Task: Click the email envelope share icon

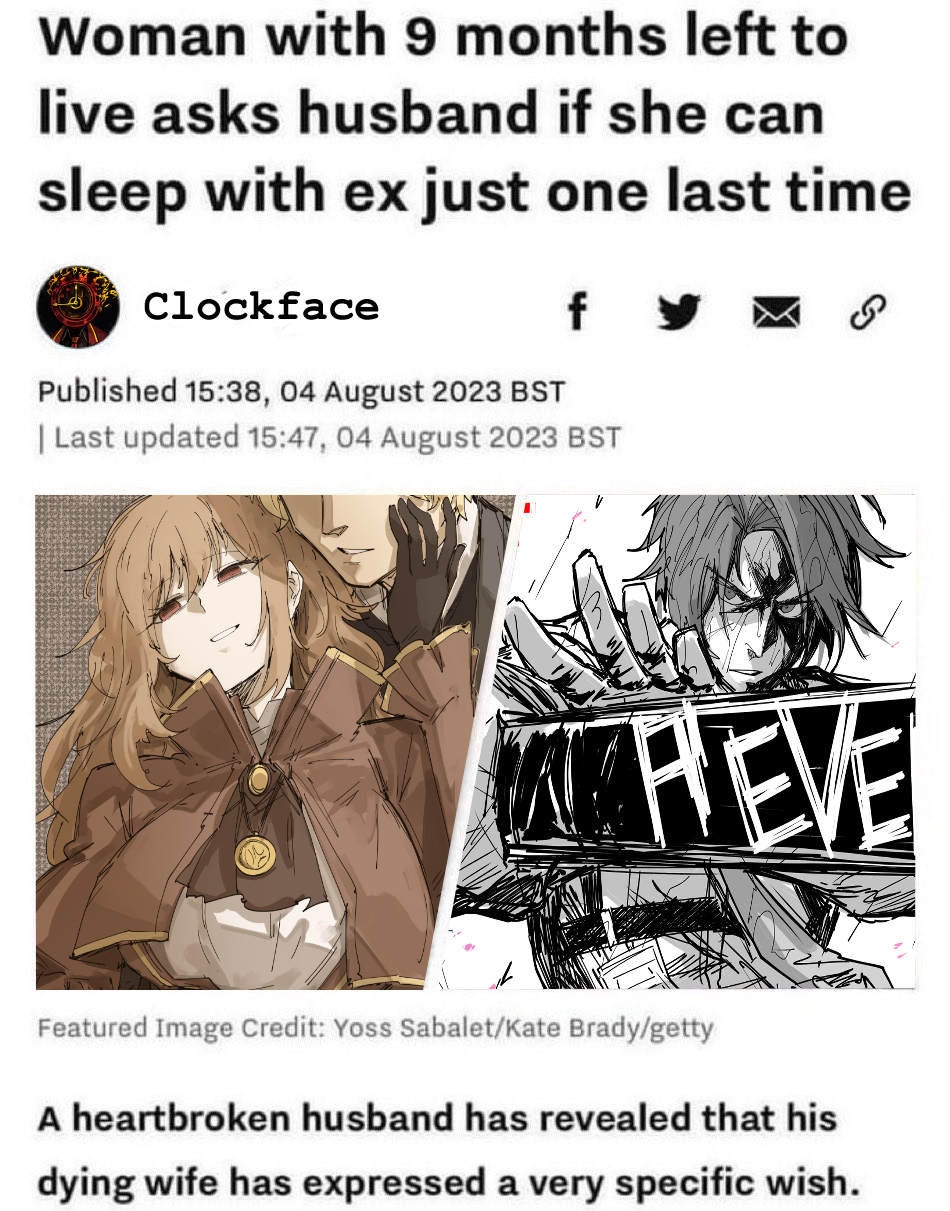Action: tap(776, 315)
